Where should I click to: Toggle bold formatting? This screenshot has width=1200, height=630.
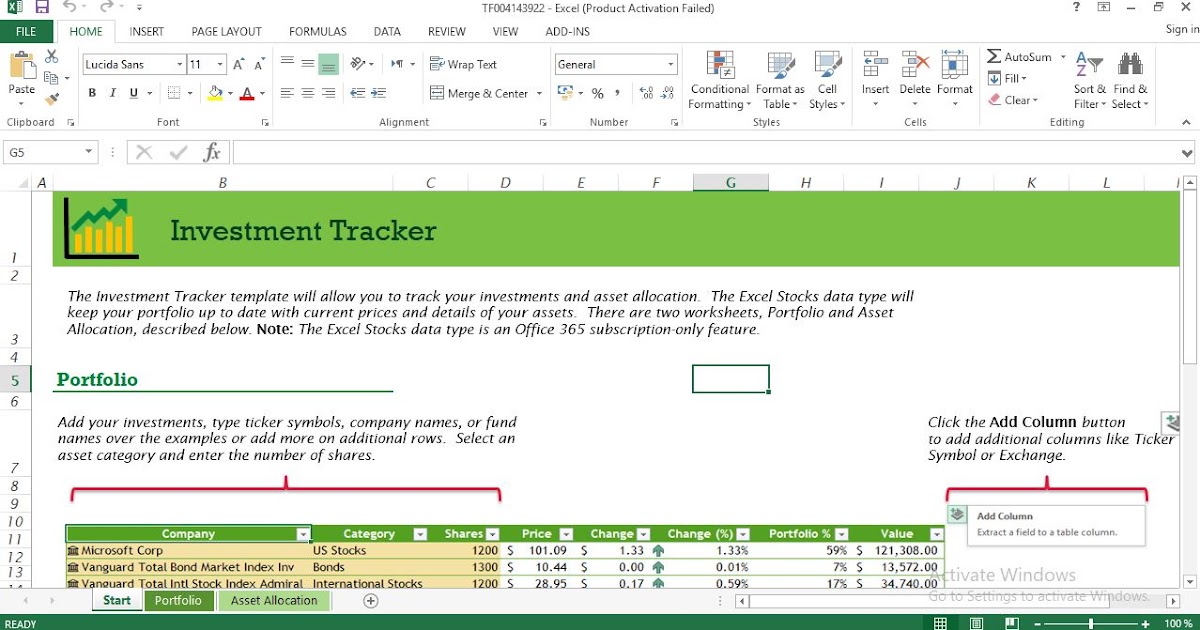point(91,92)
